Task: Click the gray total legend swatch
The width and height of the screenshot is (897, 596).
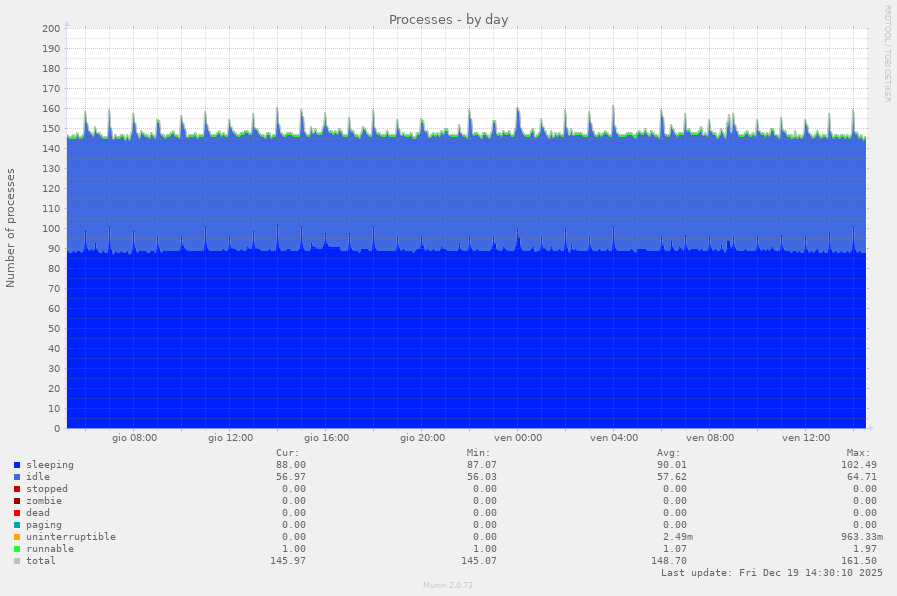Action: click(x=17, y=561)
